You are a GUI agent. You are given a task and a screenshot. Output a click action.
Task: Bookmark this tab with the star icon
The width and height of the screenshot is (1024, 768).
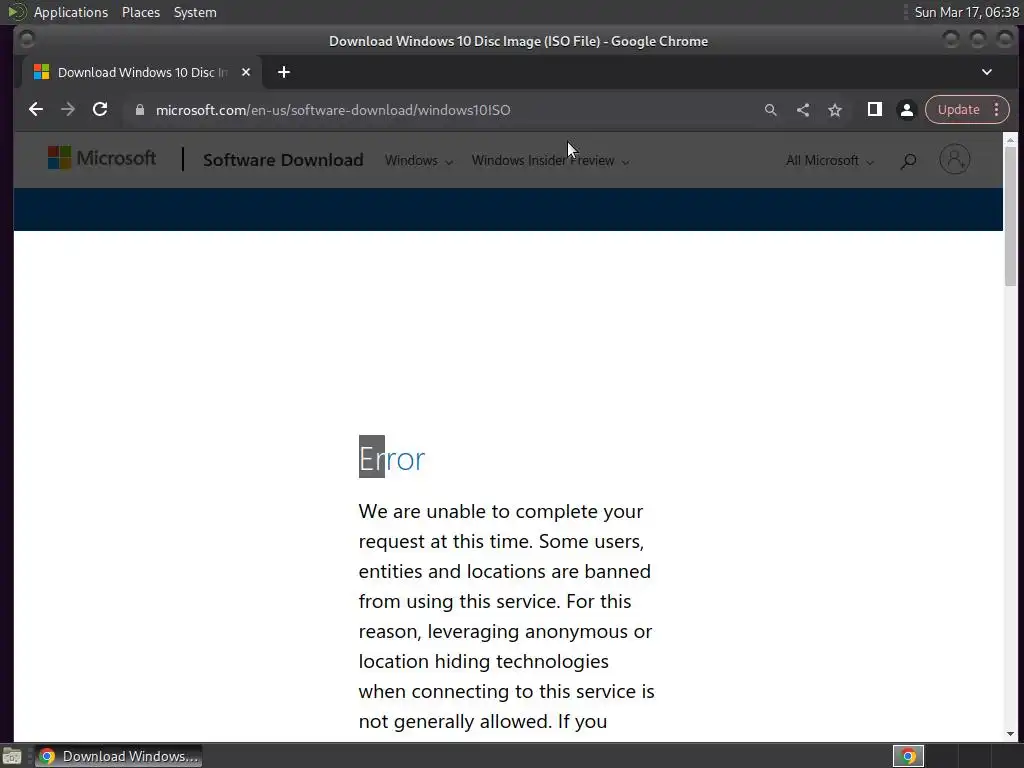point(835,110)
